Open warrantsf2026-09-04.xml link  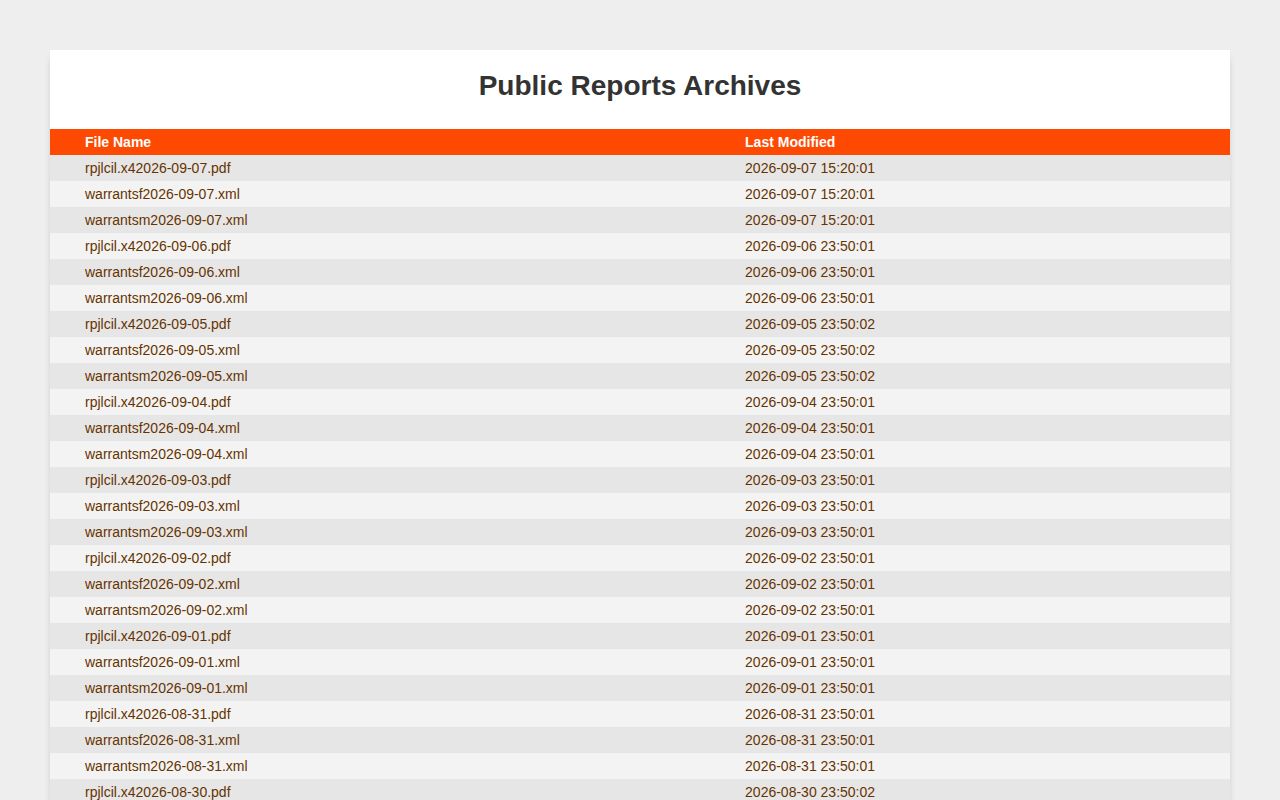coord(162,428)
